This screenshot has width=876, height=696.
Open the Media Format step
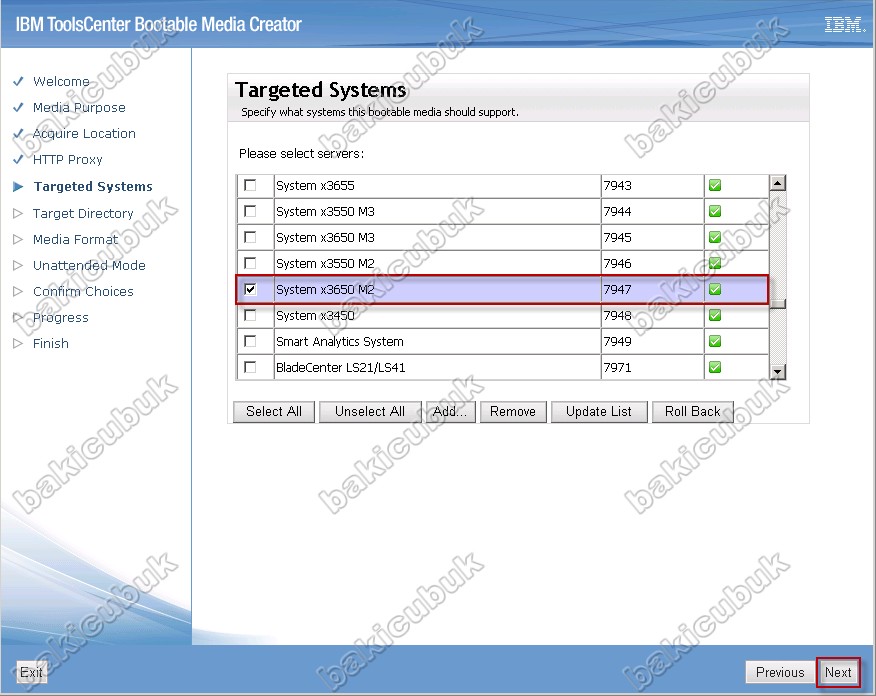click(x=75, y=239)
